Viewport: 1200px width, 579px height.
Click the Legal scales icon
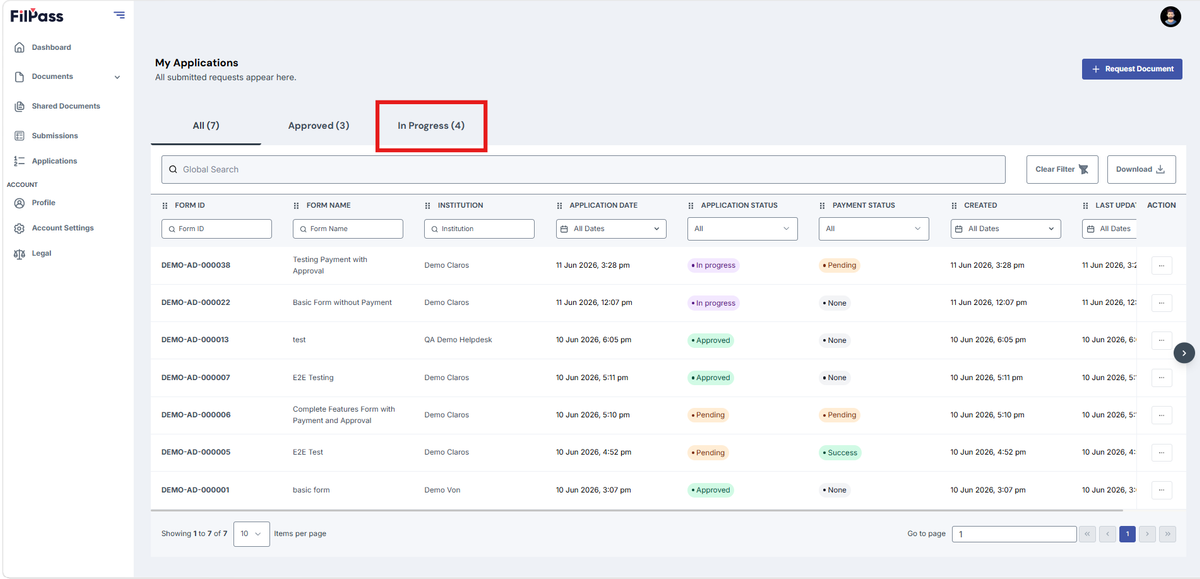[x=19, y=254]
